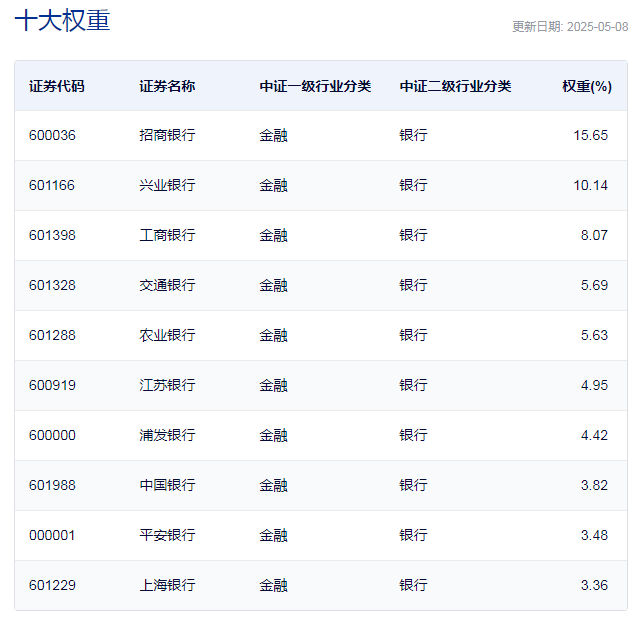
Task: Select security code 600000
Action: 52,435
